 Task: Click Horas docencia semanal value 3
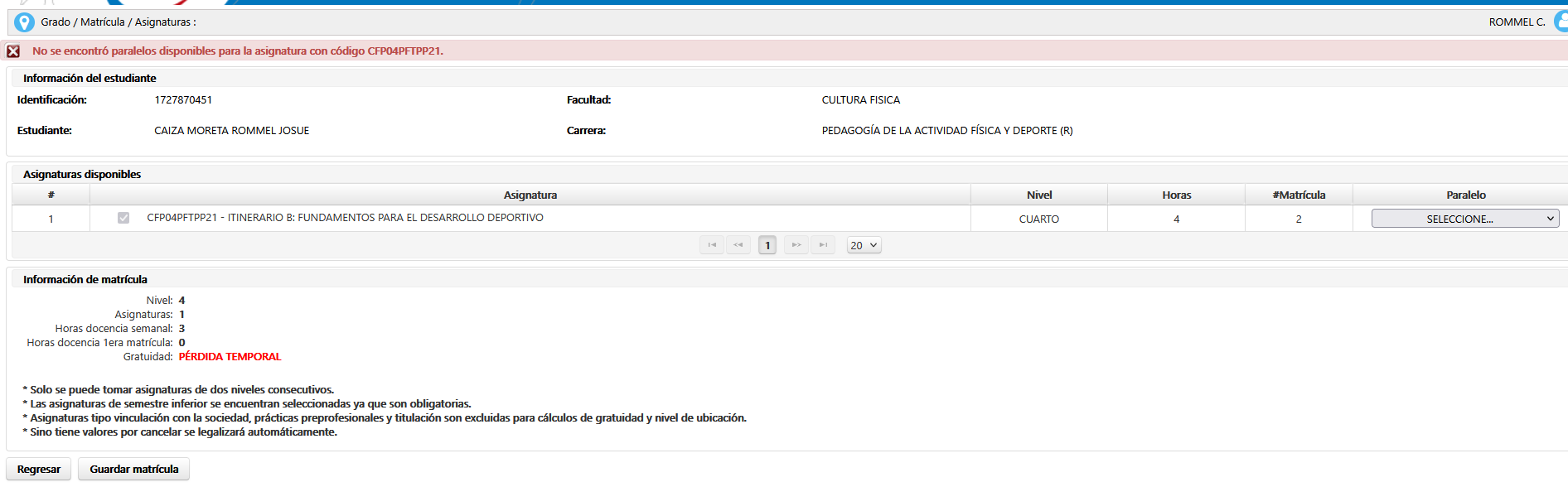click(181, 329)
